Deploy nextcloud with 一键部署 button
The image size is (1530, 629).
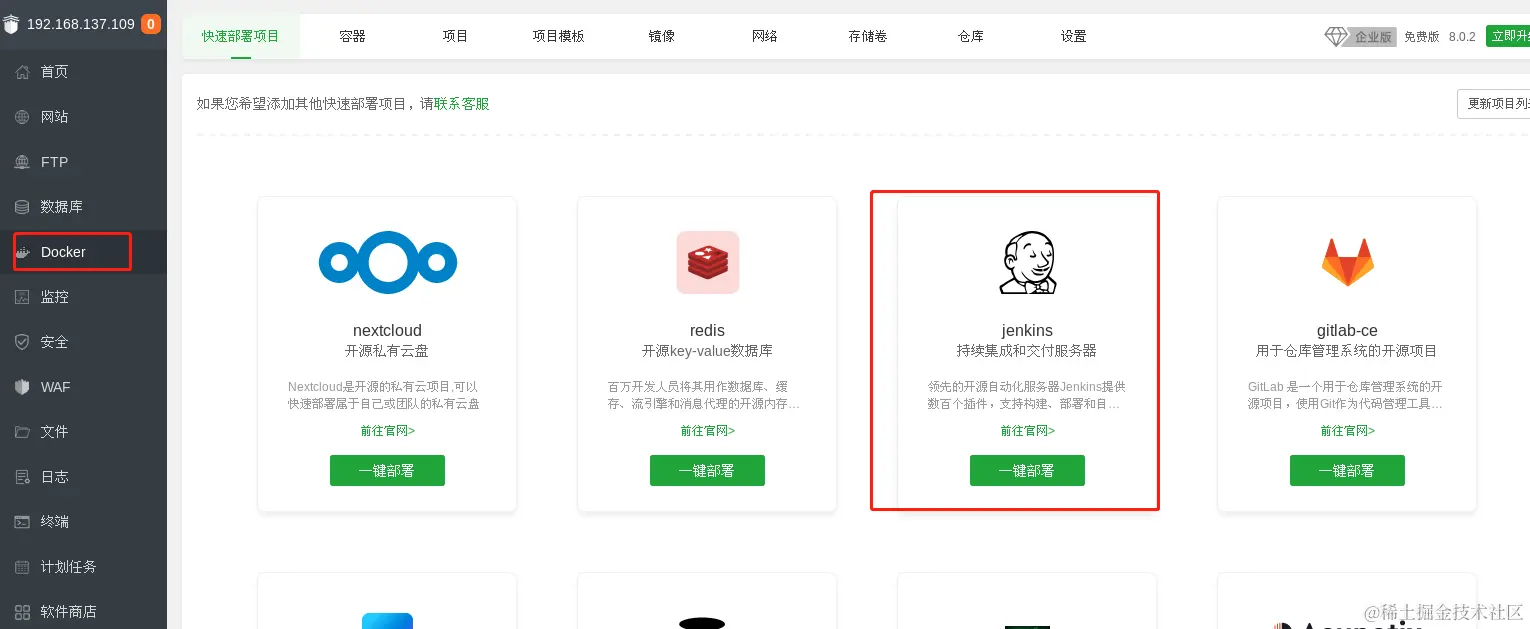click(387, 470)
